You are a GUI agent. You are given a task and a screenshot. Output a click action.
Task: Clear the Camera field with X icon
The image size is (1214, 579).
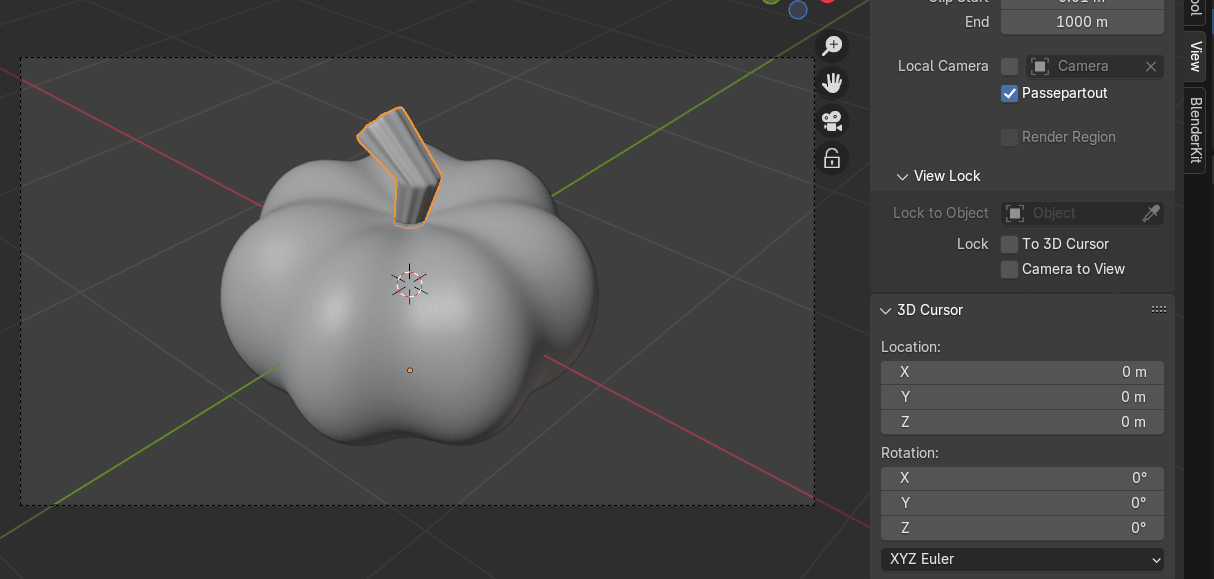1151,66
